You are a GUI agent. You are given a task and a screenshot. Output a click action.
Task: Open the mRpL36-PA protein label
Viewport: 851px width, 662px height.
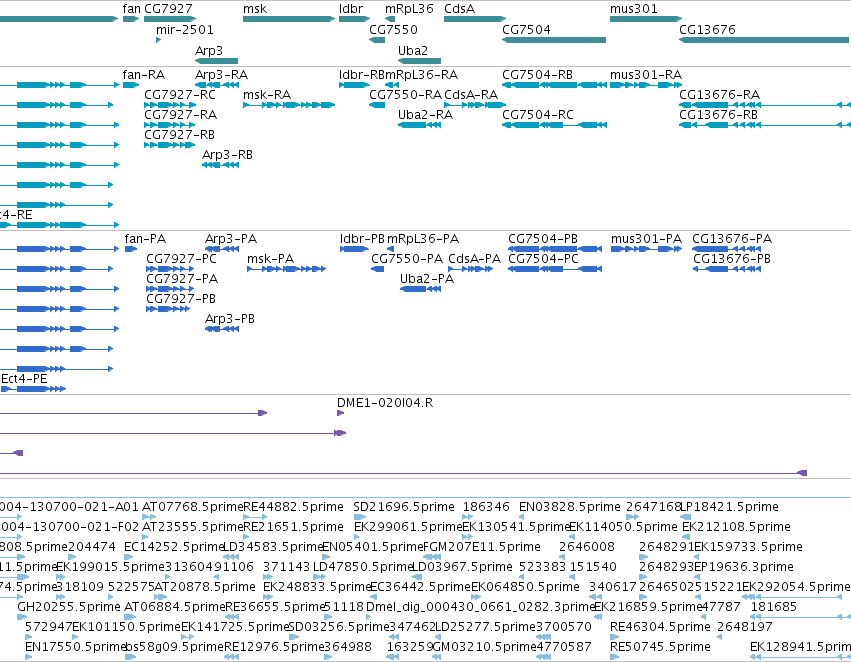[423, 239]
